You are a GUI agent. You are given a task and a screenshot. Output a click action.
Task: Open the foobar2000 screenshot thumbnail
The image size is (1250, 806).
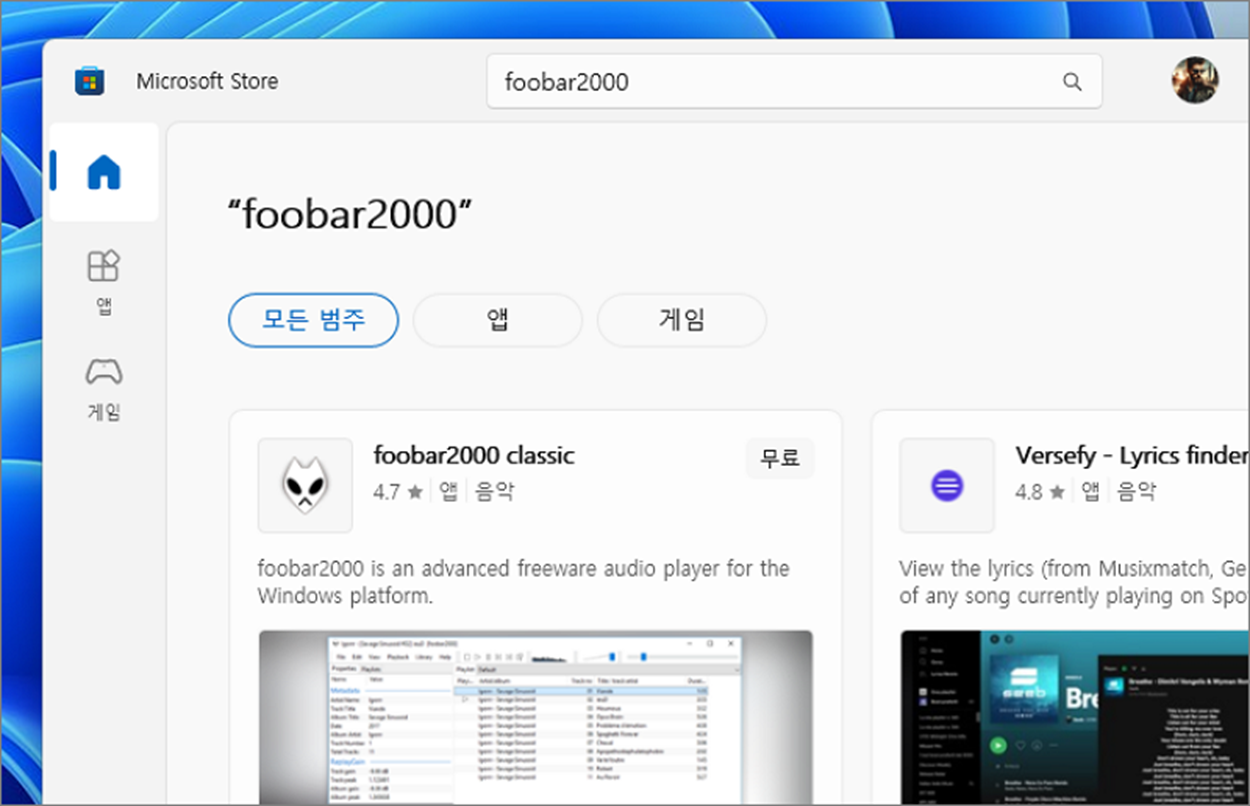click(535, 717)
